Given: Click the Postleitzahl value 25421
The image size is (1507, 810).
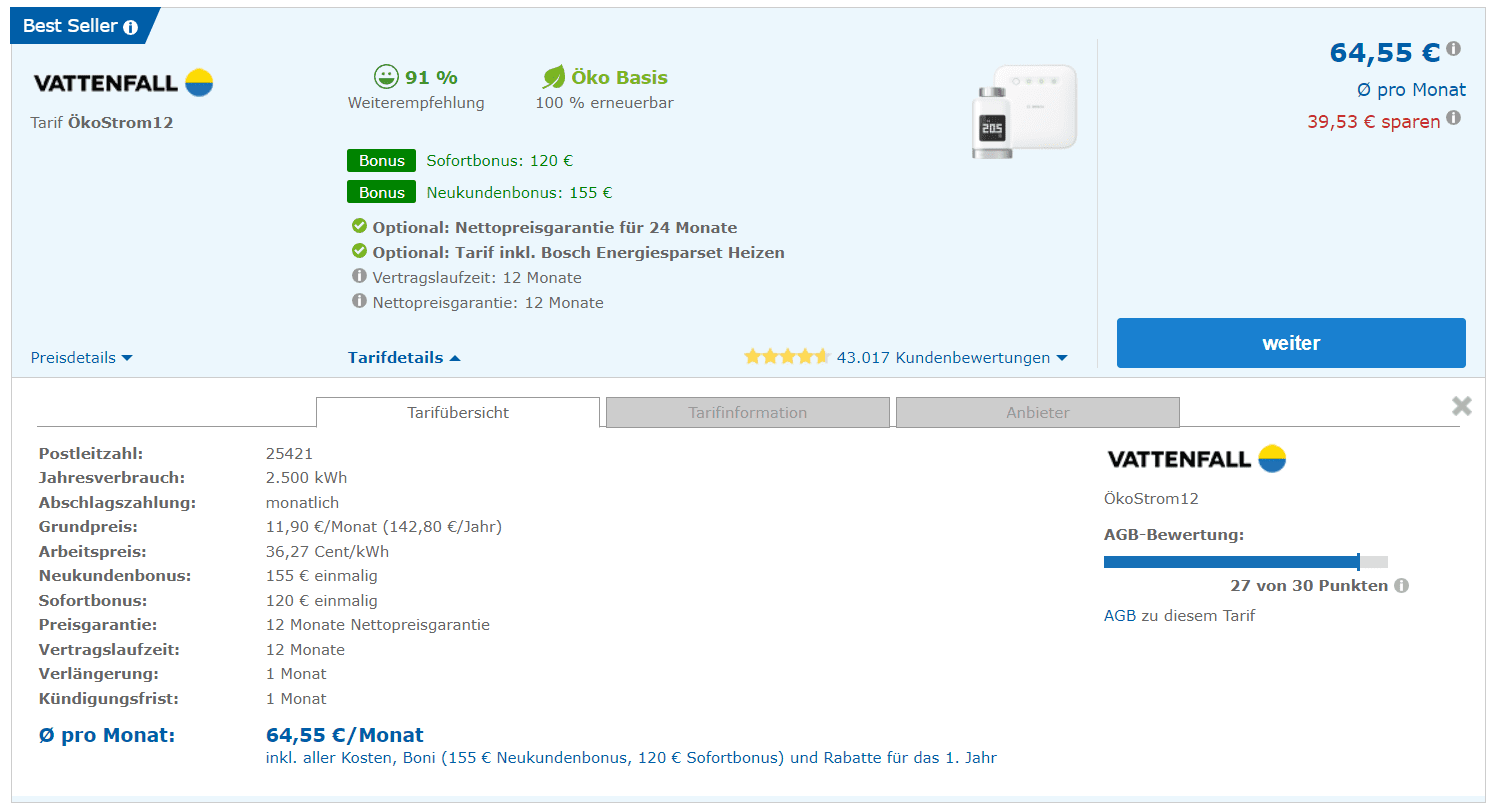Looking at the screenshot, I should (289, 453).
